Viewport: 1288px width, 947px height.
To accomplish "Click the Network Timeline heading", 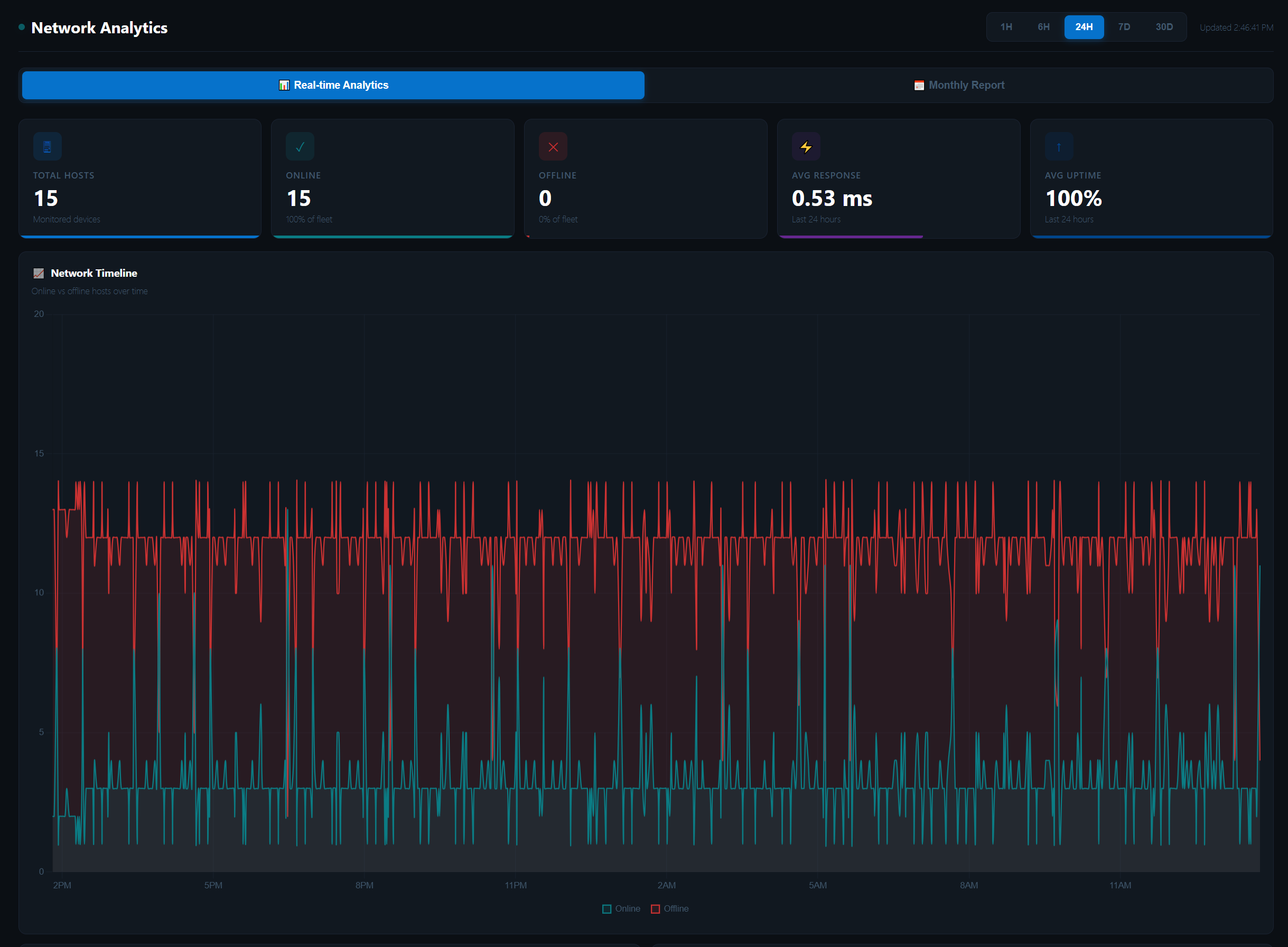I will (x=94, y=274).
